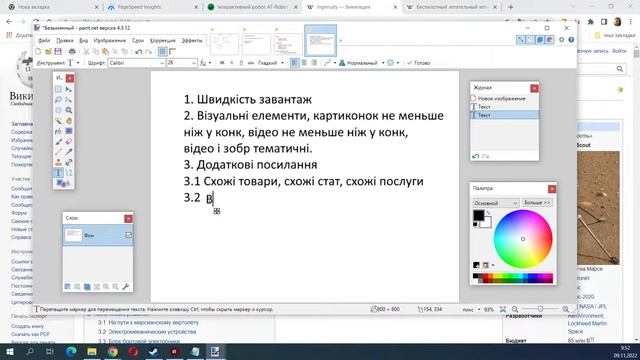Click the Undo arrow in toolbar
The width and height of the screenshot is (640, 360).
(x=139, y=52)
